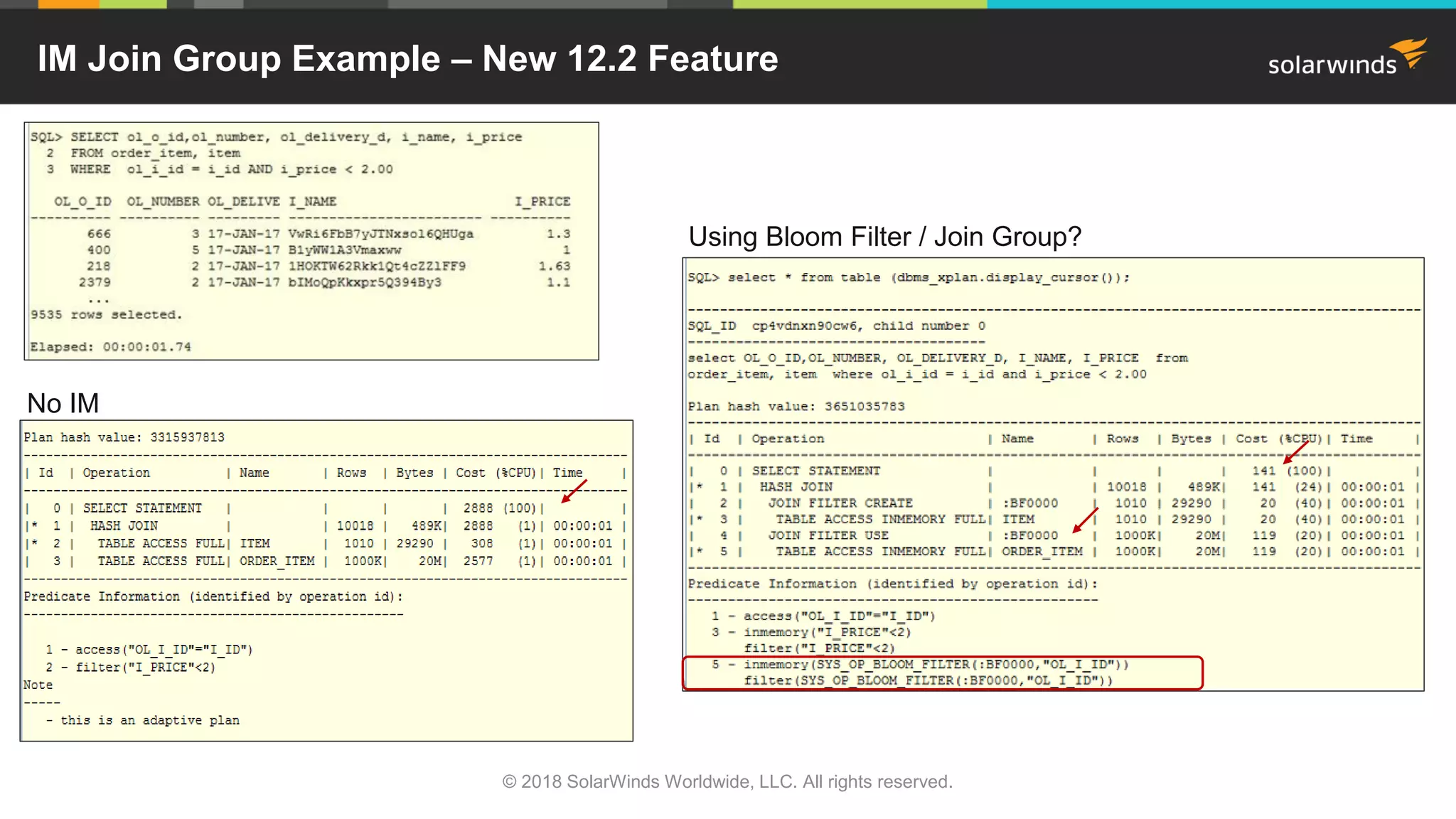Click the 'Using Bloom Filter / Join Group?' heading
Viewport: 1456px width, 819px height.
(885, 237)
